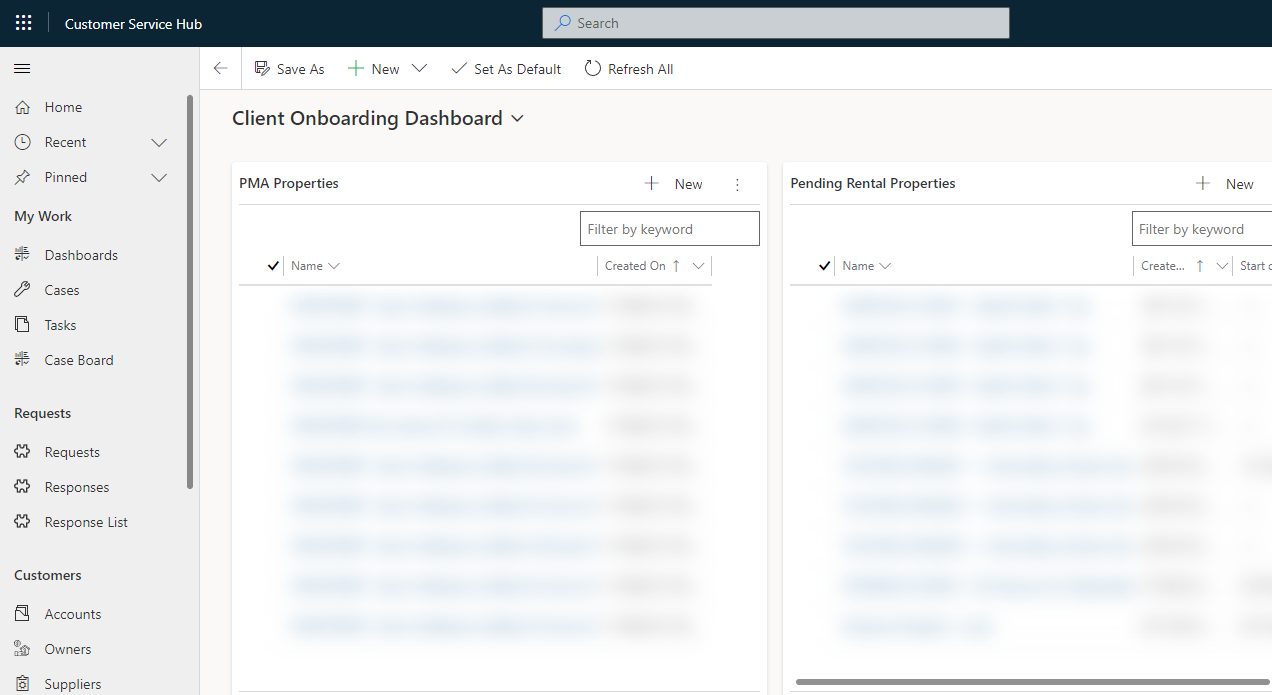Screen dimensions: 1272x695
Task: Click the Refresh All icon
Action: pyautogui.click(x=593, y=69)
